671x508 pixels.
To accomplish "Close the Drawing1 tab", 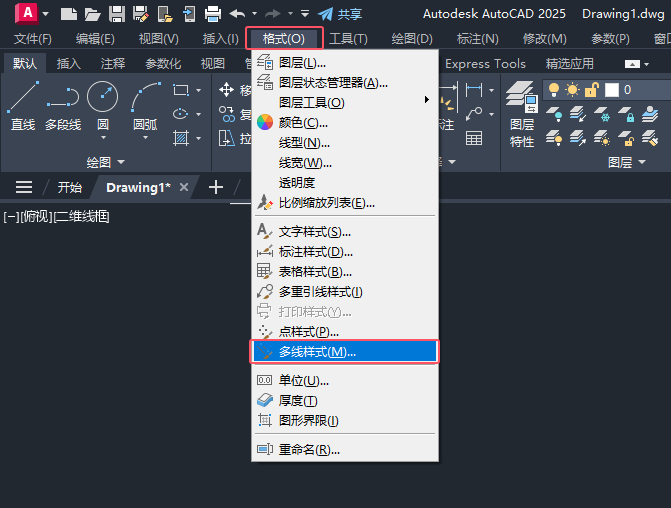I will click(184, 187).
